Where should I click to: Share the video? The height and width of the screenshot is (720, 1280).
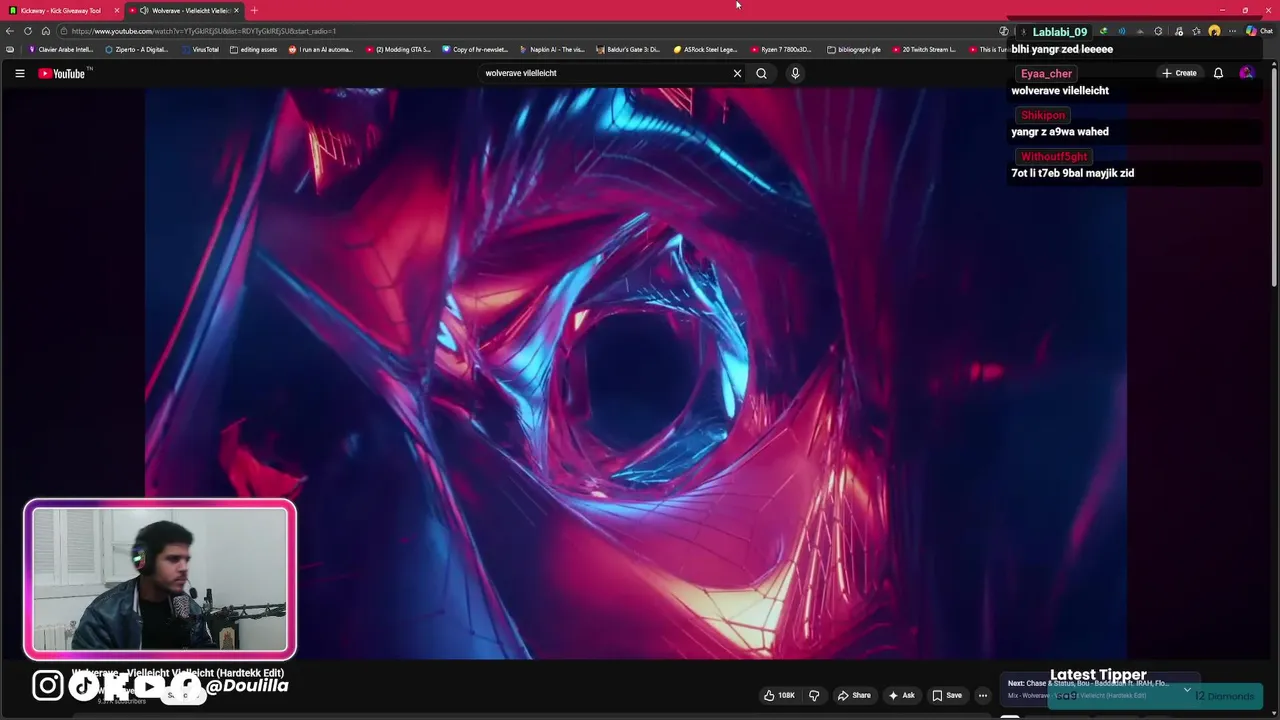(x=854, y=695)
